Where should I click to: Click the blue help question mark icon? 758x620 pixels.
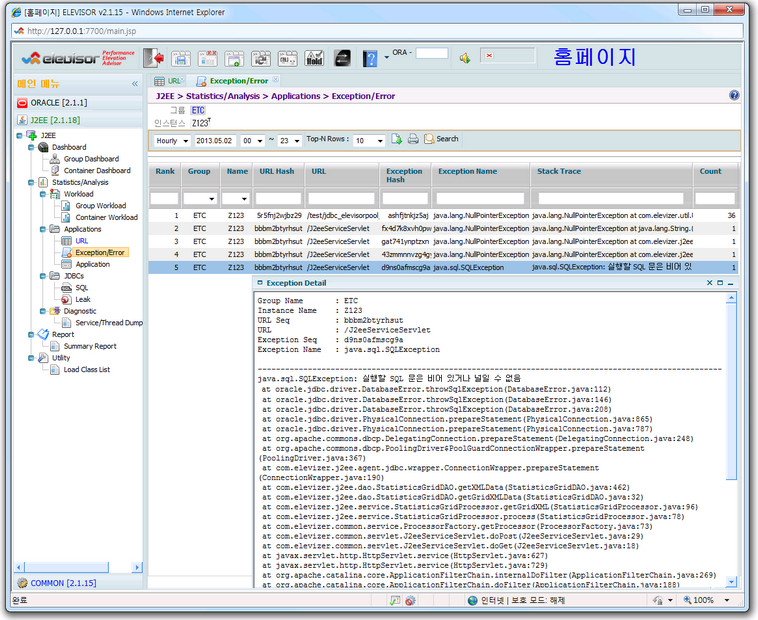click(734, 95)
